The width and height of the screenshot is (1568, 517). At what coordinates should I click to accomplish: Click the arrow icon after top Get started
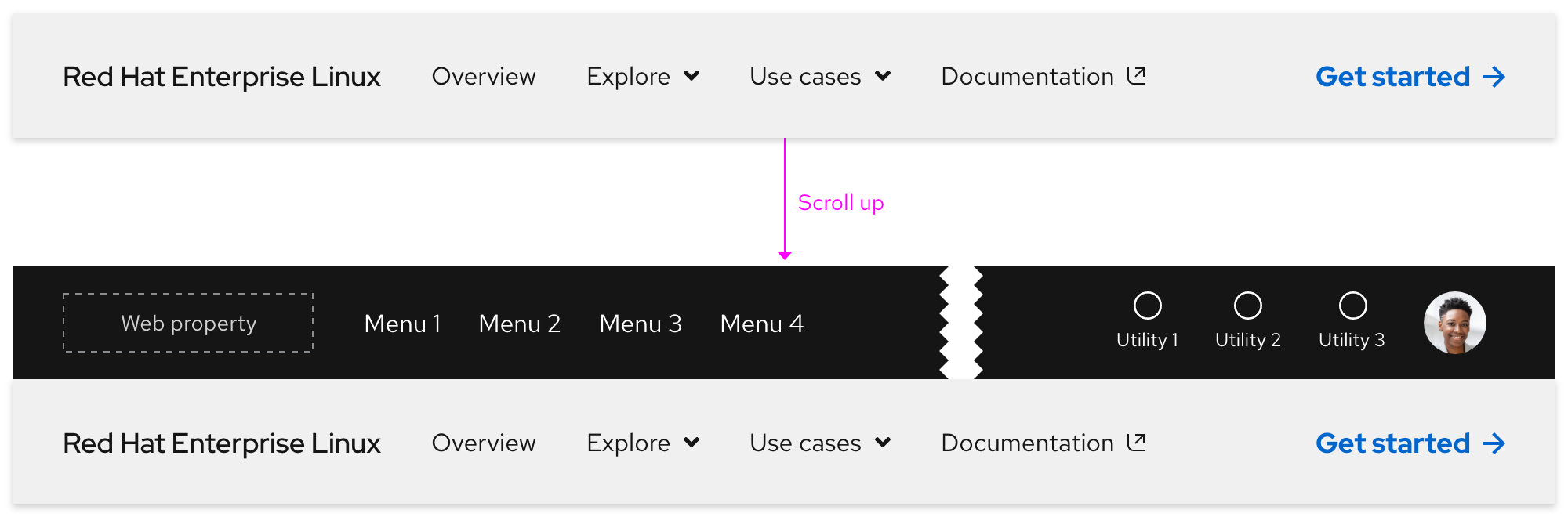click(1494, 77)
